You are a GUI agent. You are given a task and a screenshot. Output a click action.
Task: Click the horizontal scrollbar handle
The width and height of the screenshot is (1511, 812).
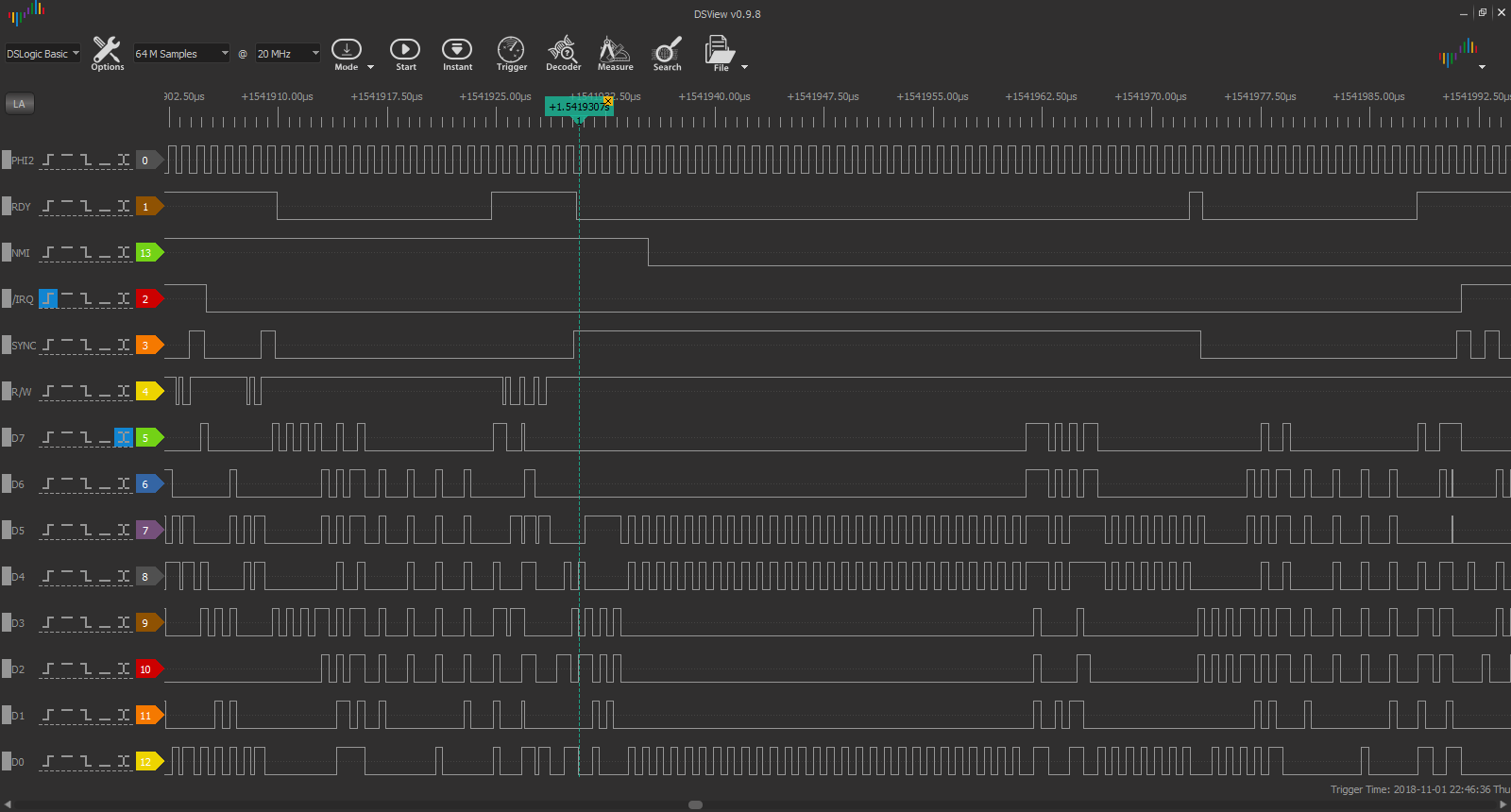click(695, 804)
